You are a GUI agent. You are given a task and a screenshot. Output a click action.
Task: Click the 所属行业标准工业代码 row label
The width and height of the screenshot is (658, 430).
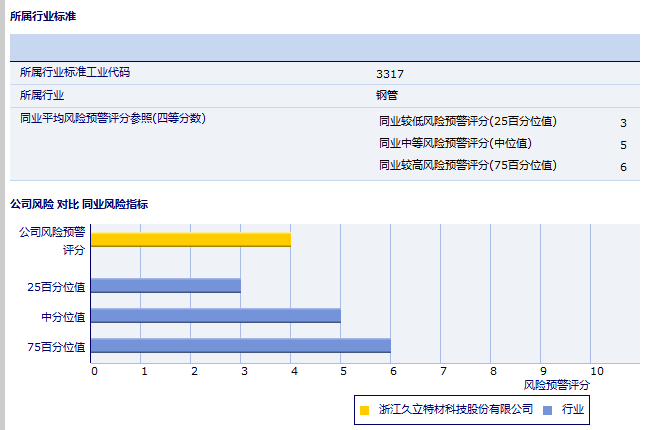(75, 73)
